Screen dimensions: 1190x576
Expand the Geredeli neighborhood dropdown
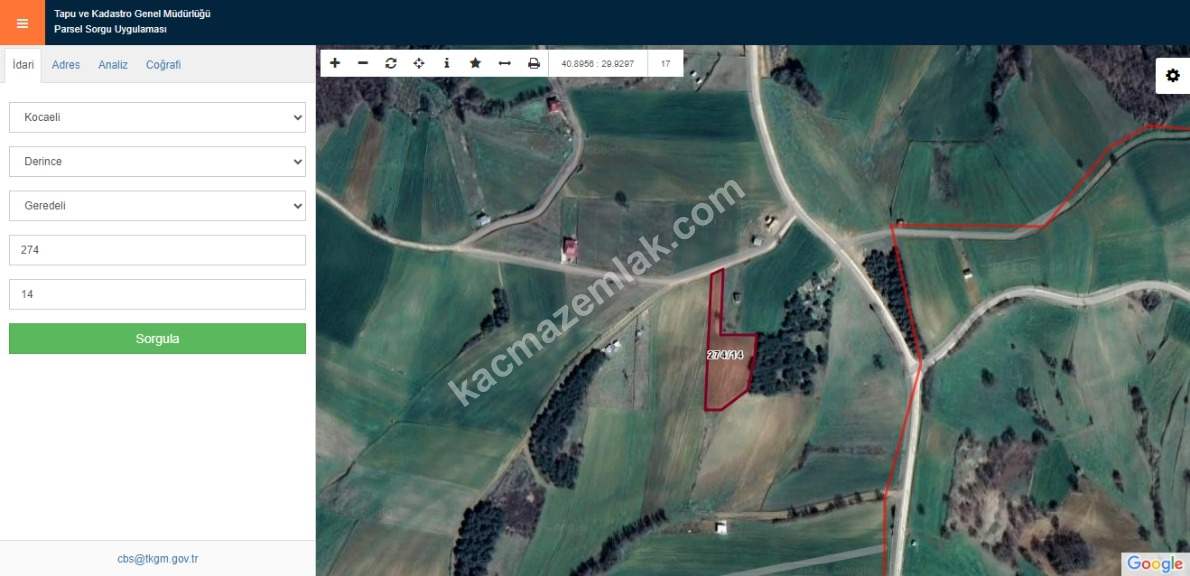[157, 206]
